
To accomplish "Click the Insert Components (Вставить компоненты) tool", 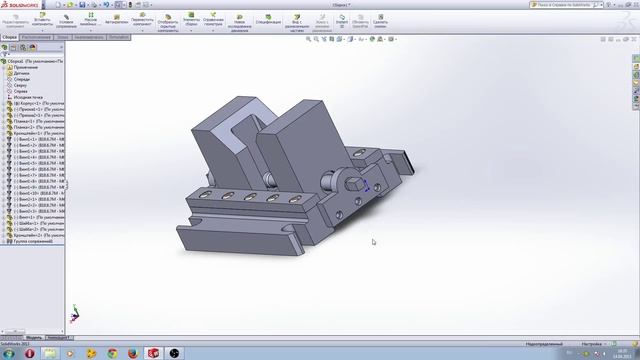I will point(42,20).
